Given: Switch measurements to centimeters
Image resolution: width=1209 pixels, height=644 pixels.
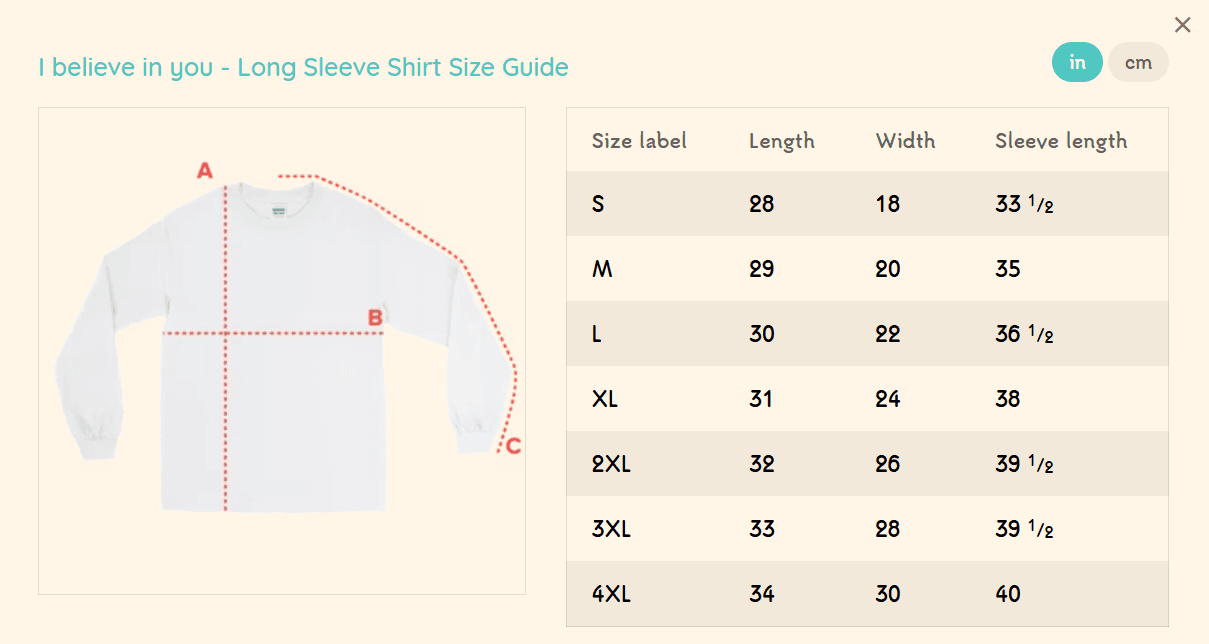Looking at the screenshot, I should point(1138,62).
